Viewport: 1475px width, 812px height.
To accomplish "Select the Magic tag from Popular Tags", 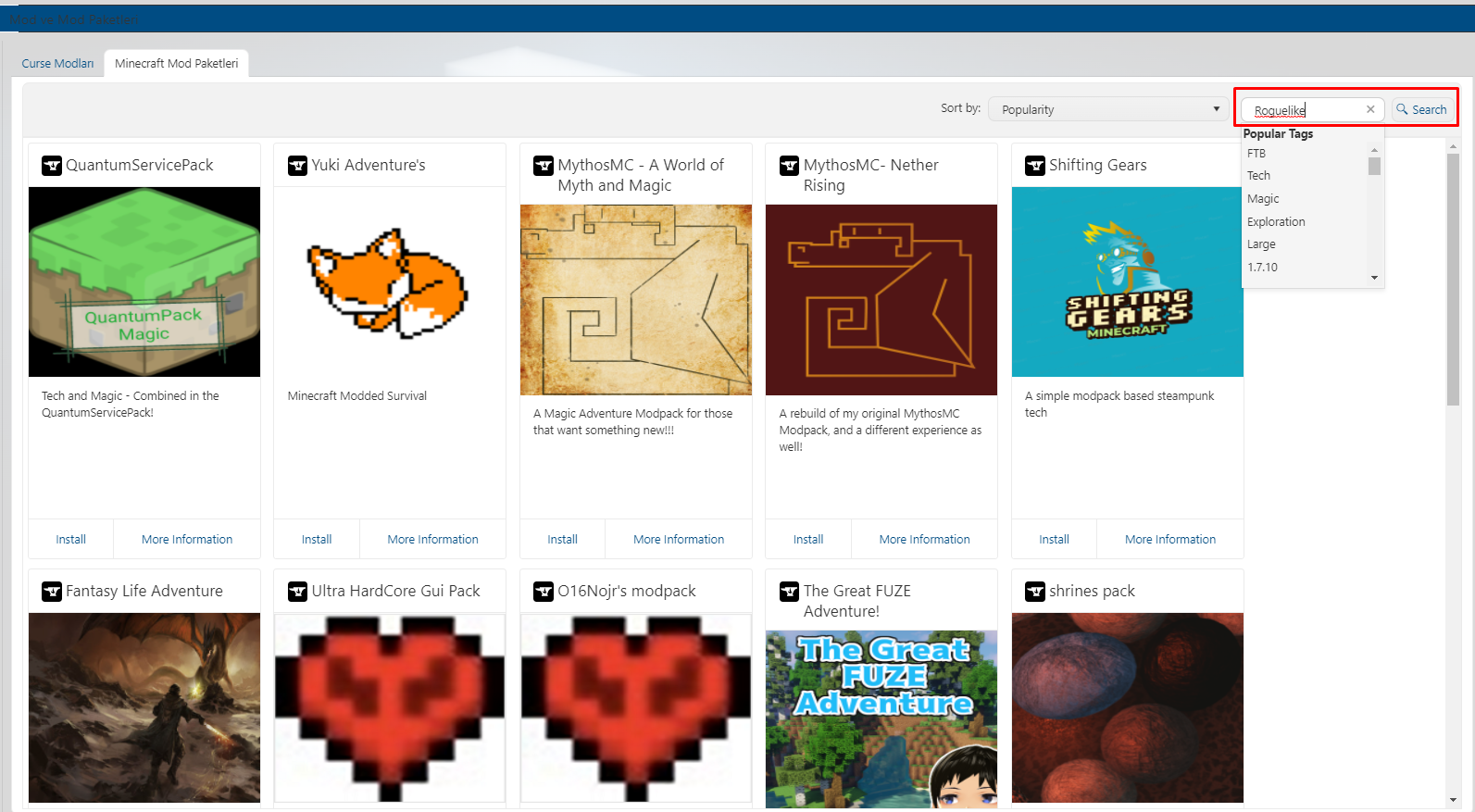I will (1263, 199).
